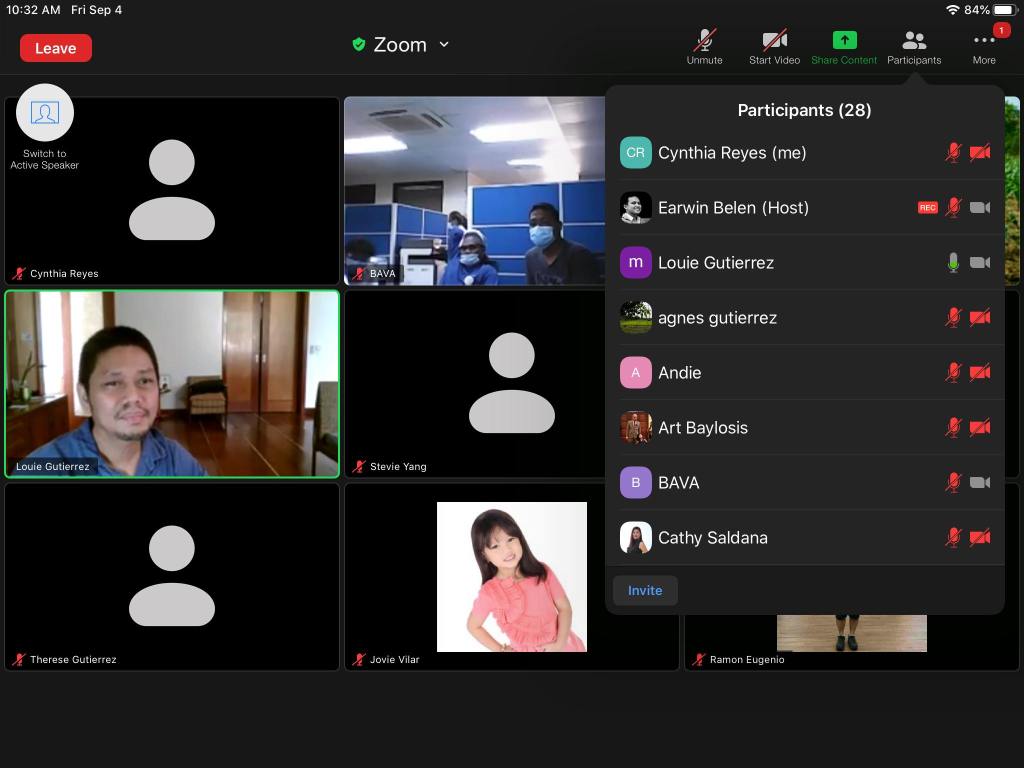Click BAVA's camera icon in participant list
This screenshot has height=768, width=1024.
(980, 483)
